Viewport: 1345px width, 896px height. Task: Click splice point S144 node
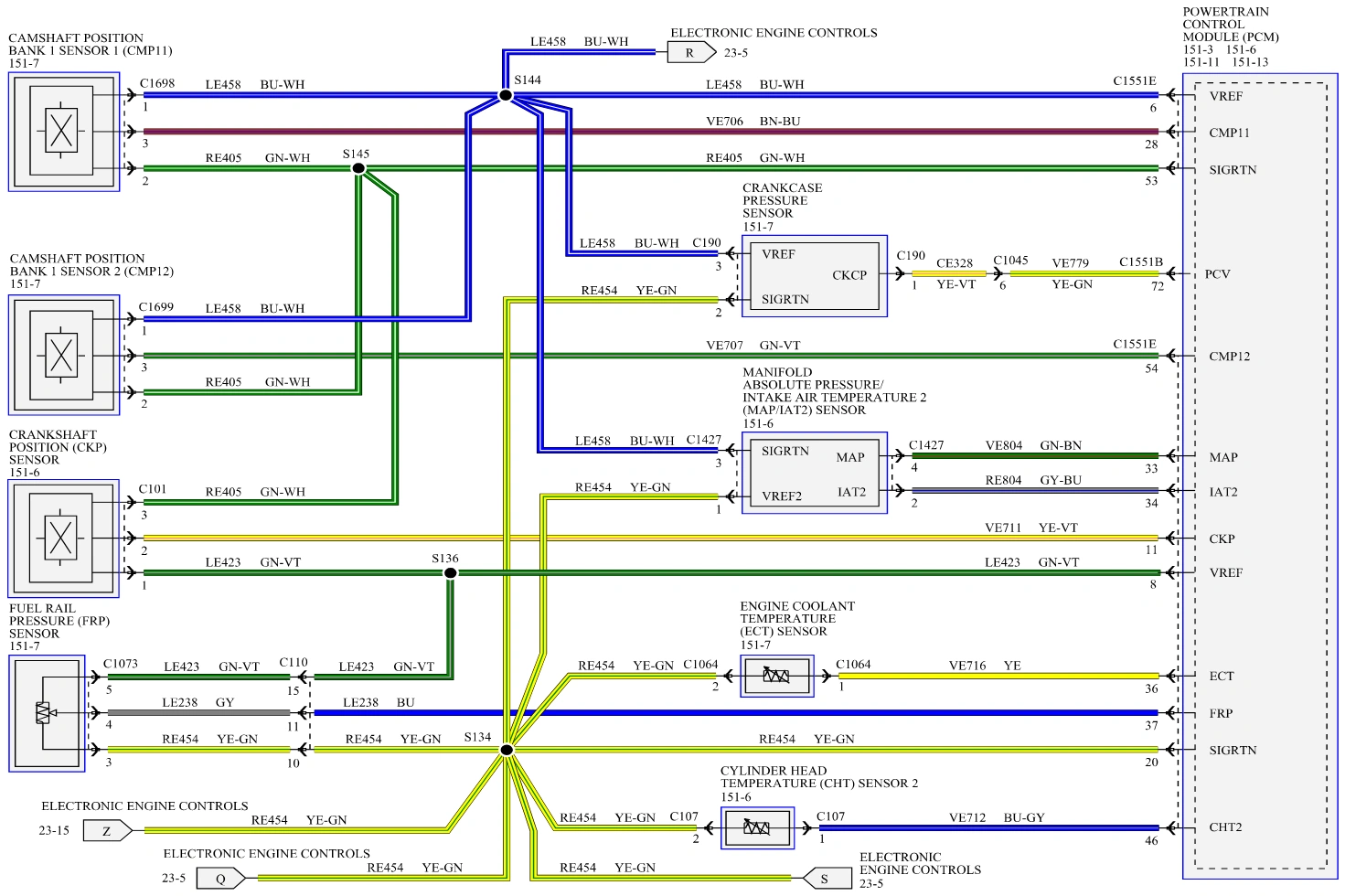pyautogui.click(x=505, y=95)
